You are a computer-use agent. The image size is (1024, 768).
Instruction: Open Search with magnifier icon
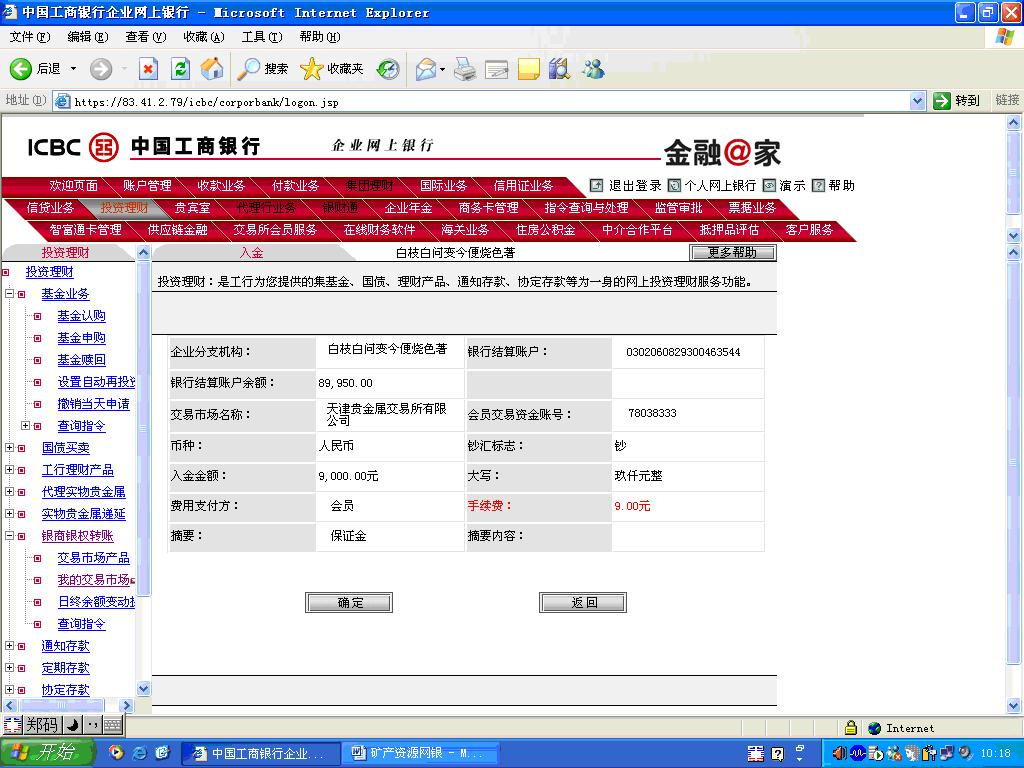[x=248, y=69]
